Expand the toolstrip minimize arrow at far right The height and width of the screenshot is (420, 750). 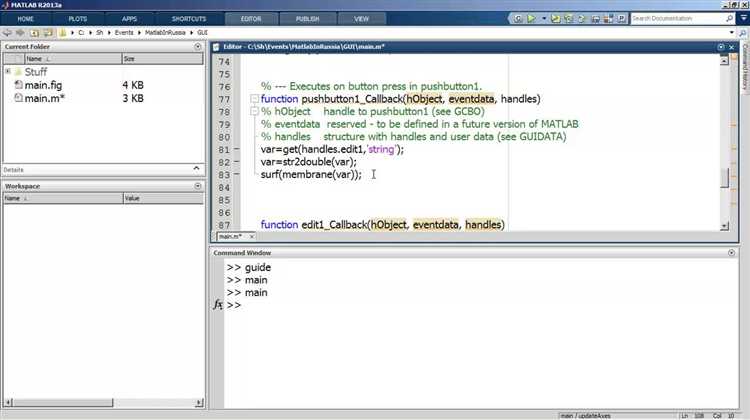point(743,18)
